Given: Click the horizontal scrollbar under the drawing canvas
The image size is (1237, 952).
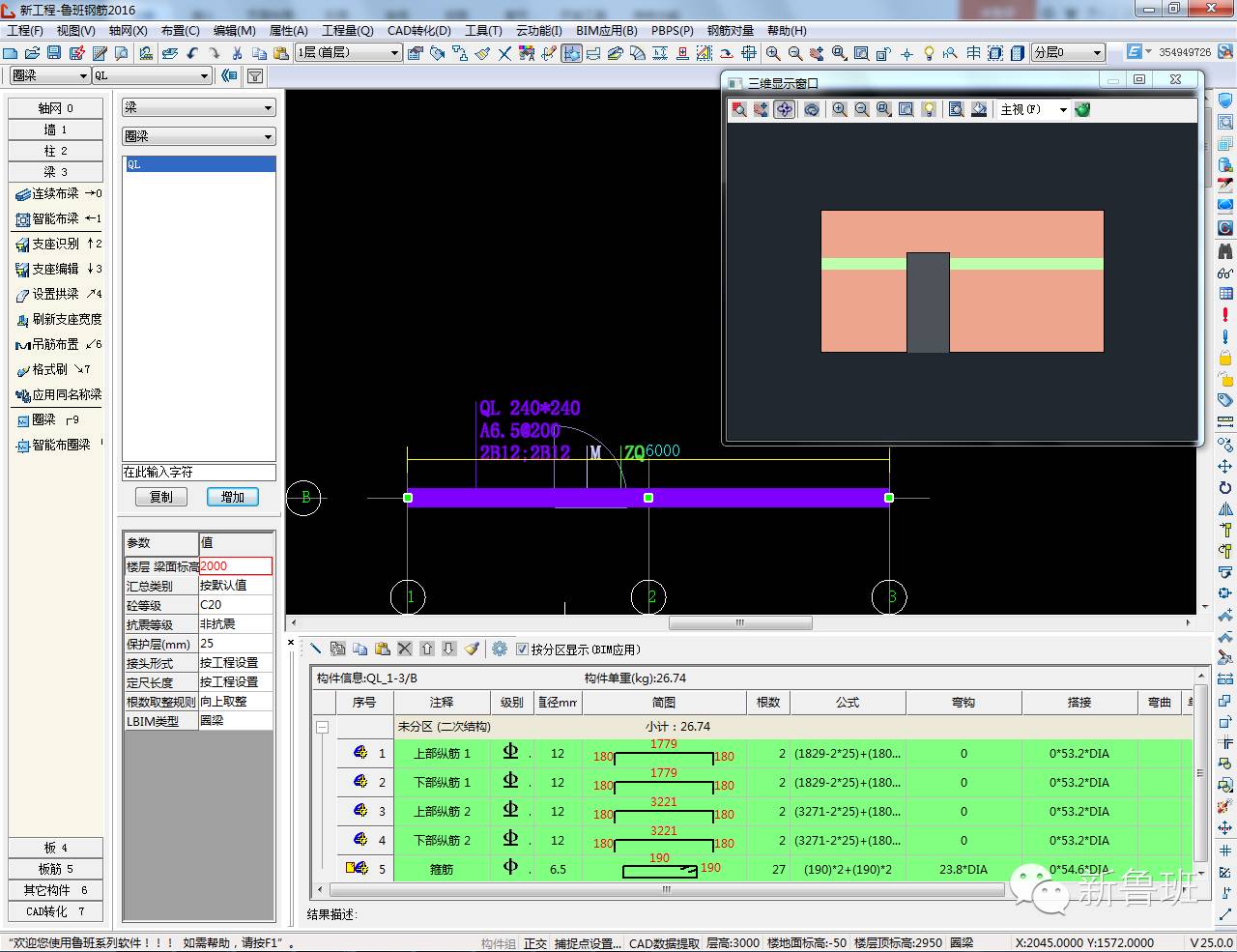Looking at the screenshot, I should [740, 623].
